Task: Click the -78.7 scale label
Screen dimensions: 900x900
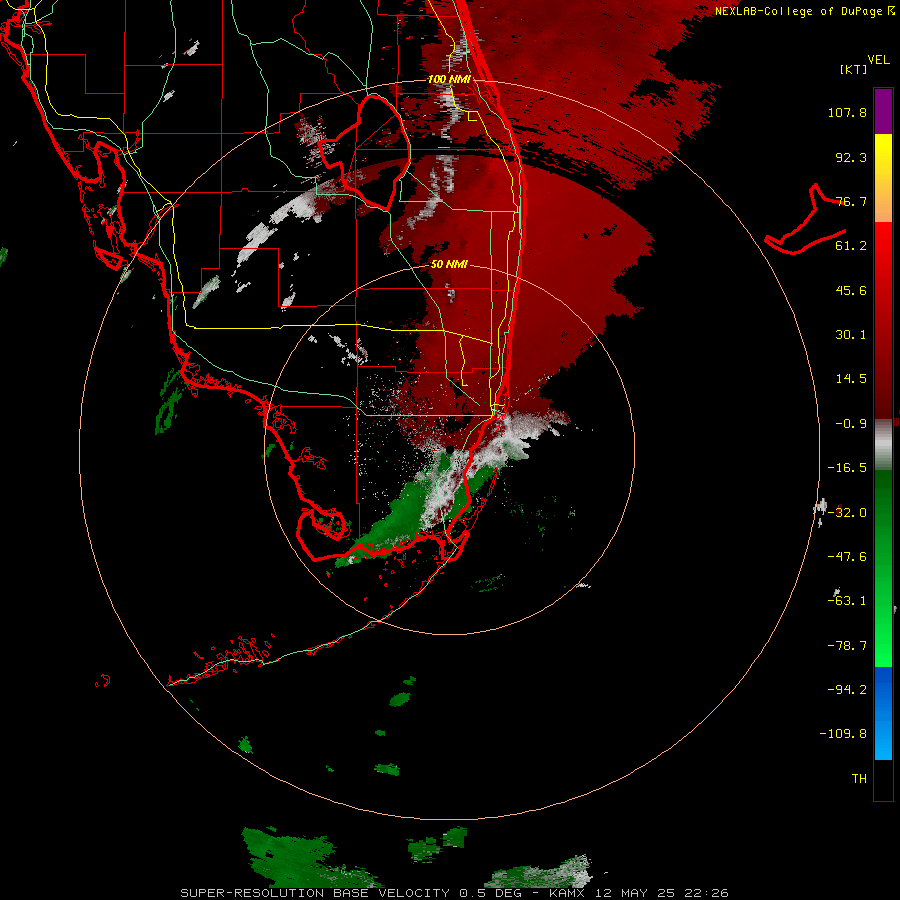Action: [x=847, y=646]
